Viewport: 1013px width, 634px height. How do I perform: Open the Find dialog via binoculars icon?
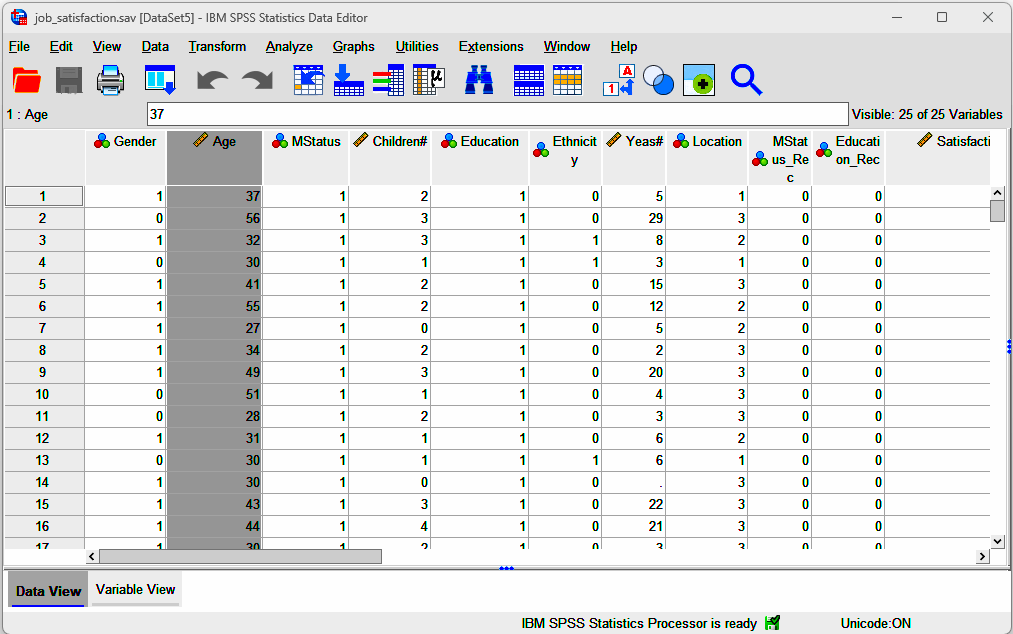click(x=478, y=79)
